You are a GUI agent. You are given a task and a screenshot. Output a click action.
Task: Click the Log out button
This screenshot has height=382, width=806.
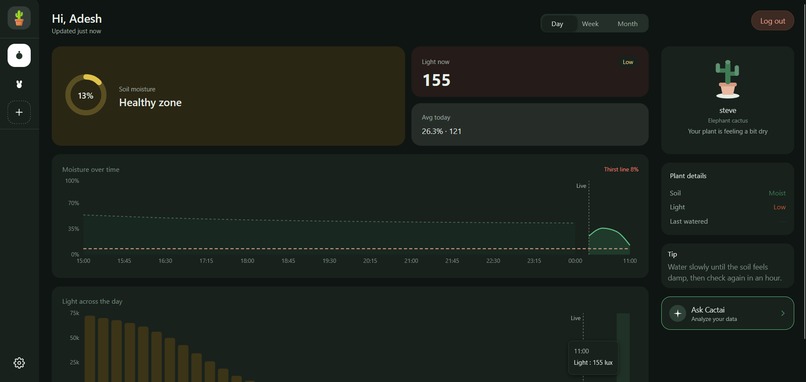[x=773, y=21]
